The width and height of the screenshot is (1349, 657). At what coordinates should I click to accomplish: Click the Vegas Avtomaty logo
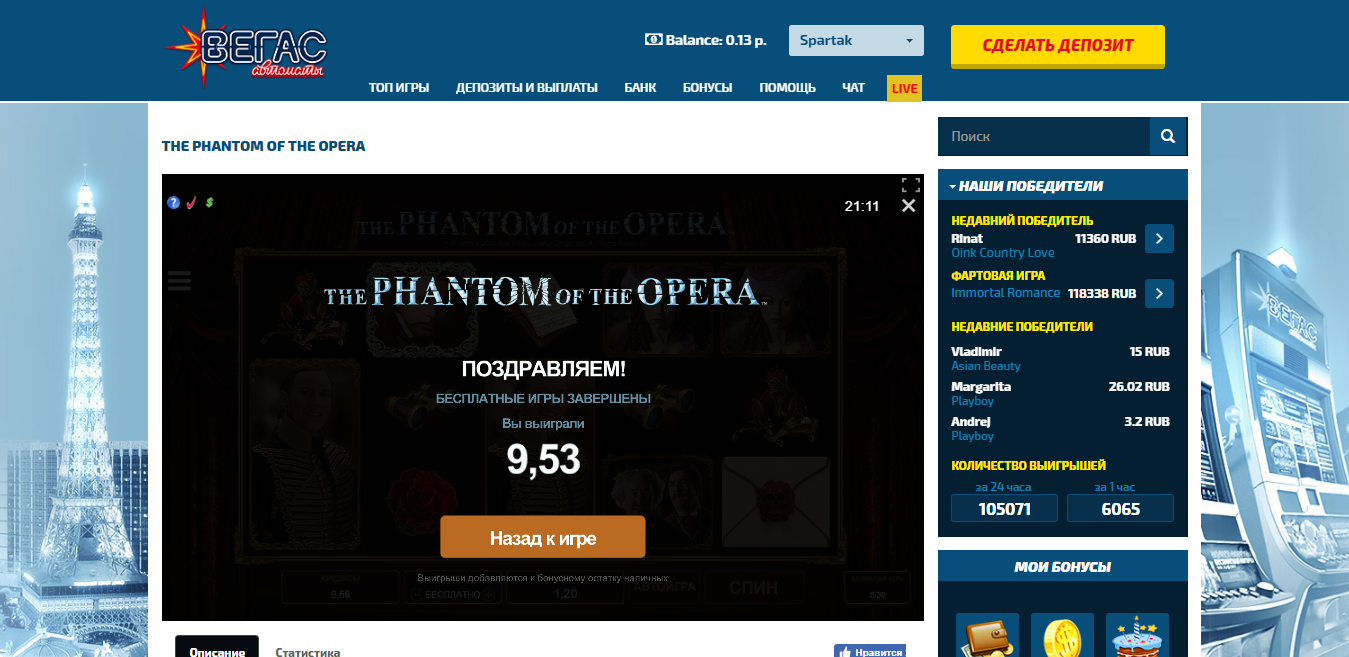click(247, 47)
